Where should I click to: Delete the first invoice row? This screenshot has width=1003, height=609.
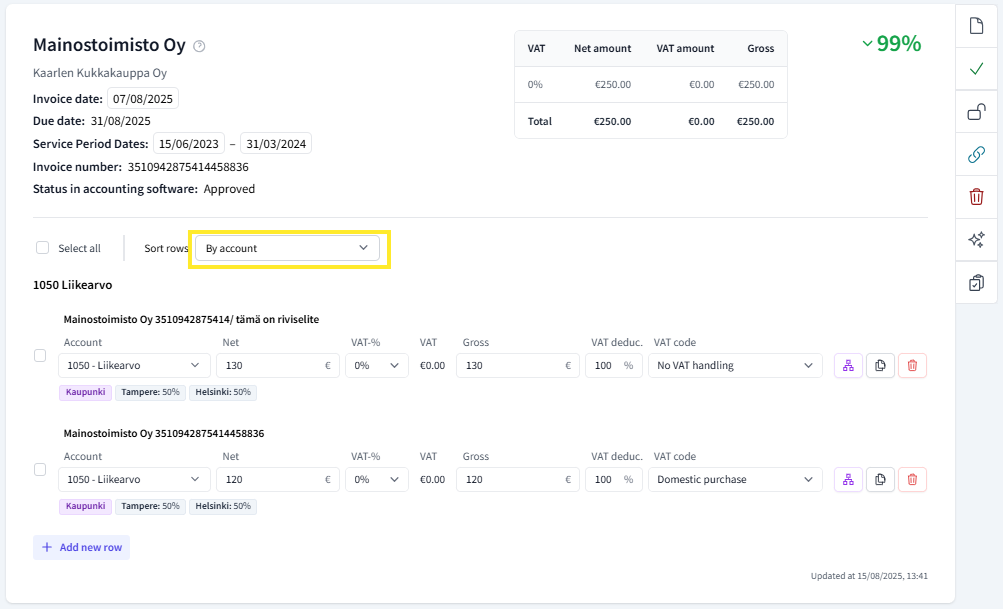click(x=912, y=366)
